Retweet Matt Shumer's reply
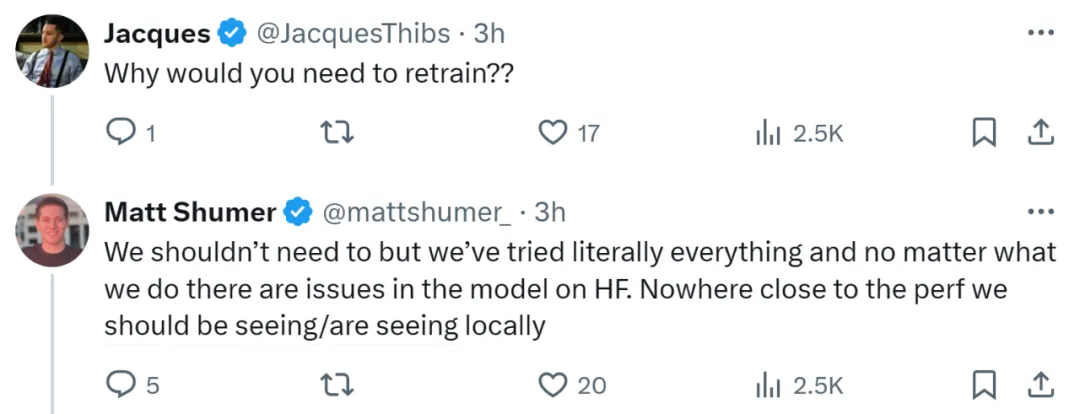1080x414 pixels. pyautogui.click(x=339, y=385)
